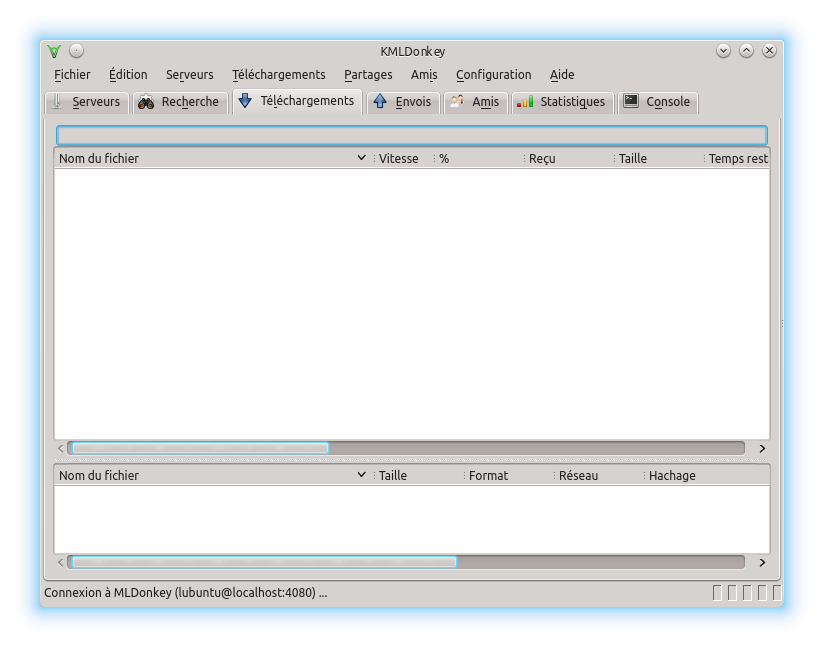Click the binoculars icon on Recherche tab

click(x=146, y=102)
